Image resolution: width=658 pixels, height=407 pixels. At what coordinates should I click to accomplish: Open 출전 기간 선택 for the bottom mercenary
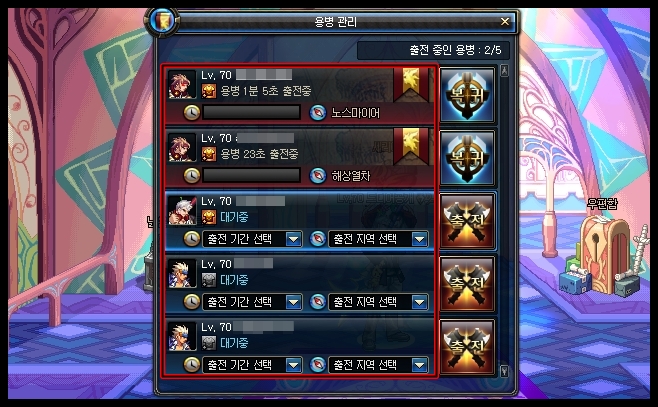coord(252,365)
